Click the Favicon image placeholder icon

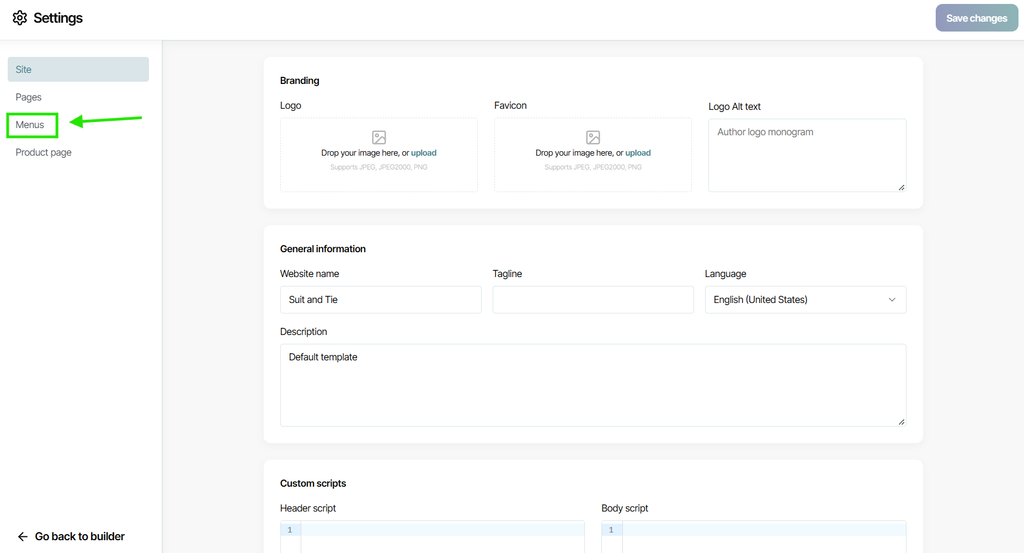pyautogui.click(x=593, y=137)
